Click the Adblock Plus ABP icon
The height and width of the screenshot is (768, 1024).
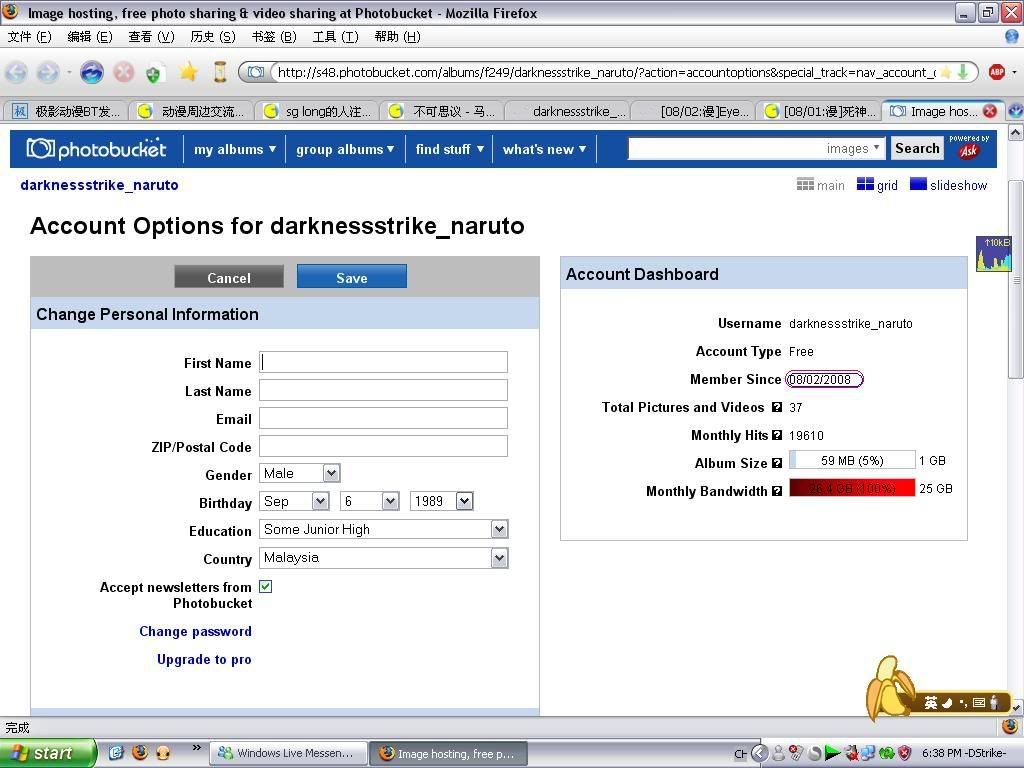pos(996,72)
